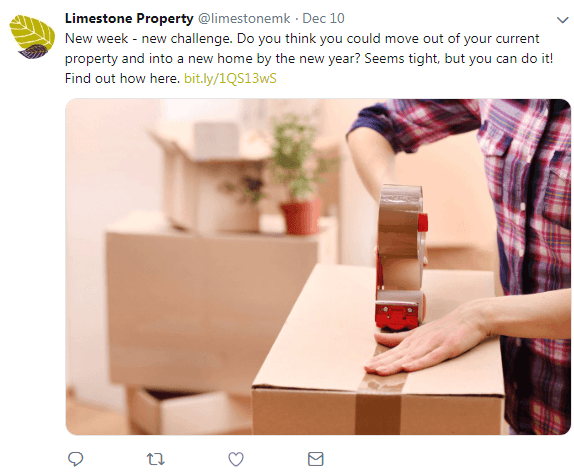Like the tweet with the heart icon
Viewport: 574px width, 472px height.
pyautogui.click(x=236, y=459)
